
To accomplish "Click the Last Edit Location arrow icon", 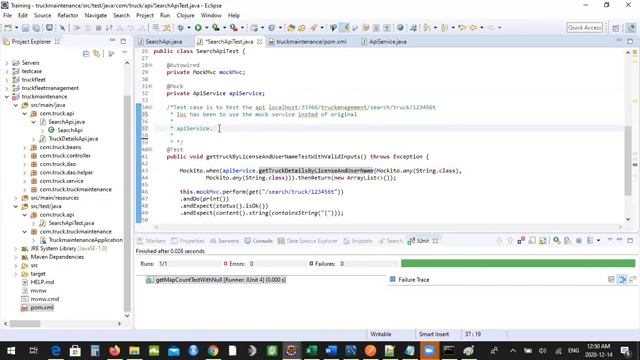I will coord(462,28).
